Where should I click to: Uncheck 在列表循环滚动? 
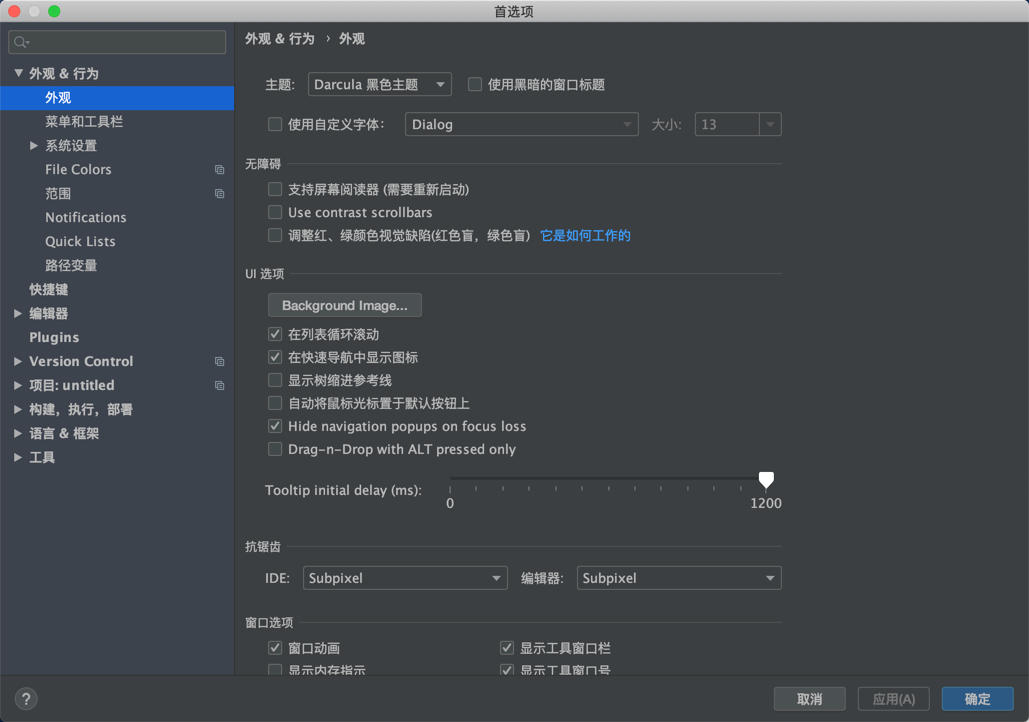(x=274, y=334)
